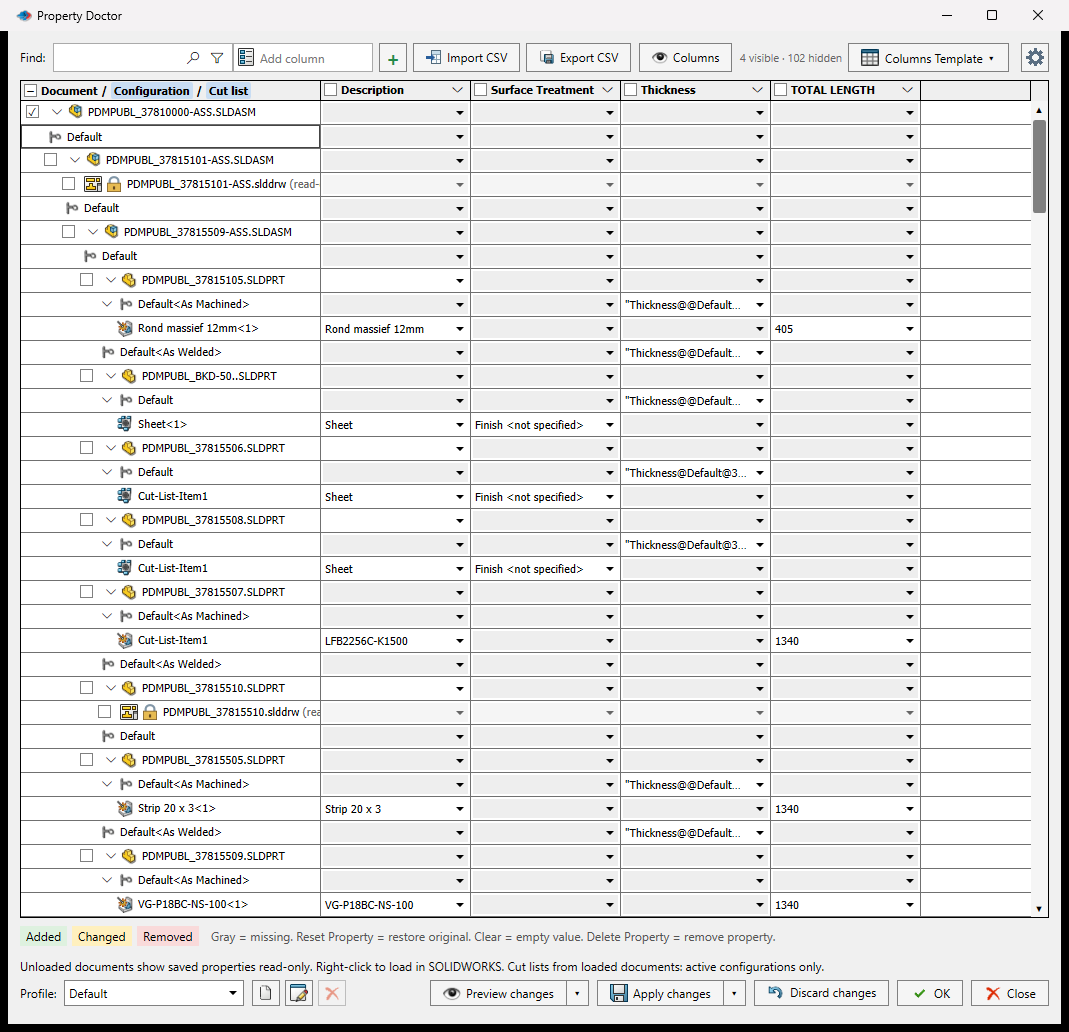The height and width of the screenshot is (1032, 1069).
Task: Open TOTAL LENGTH dropdown showing 405
Action: click(909, 329)
